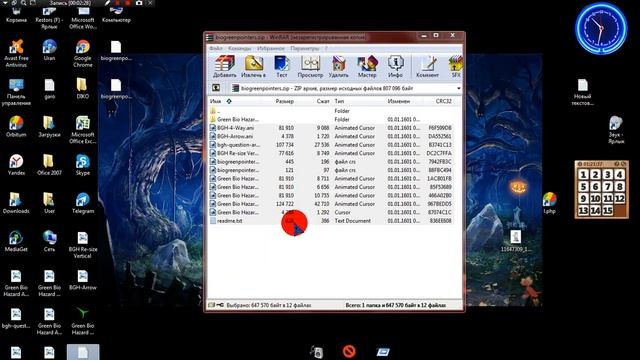Sort by the CRC32 column header
Image resolution: width=640 pixels, height=360 pixels.
pyautogui.click(x=443, y=101)
